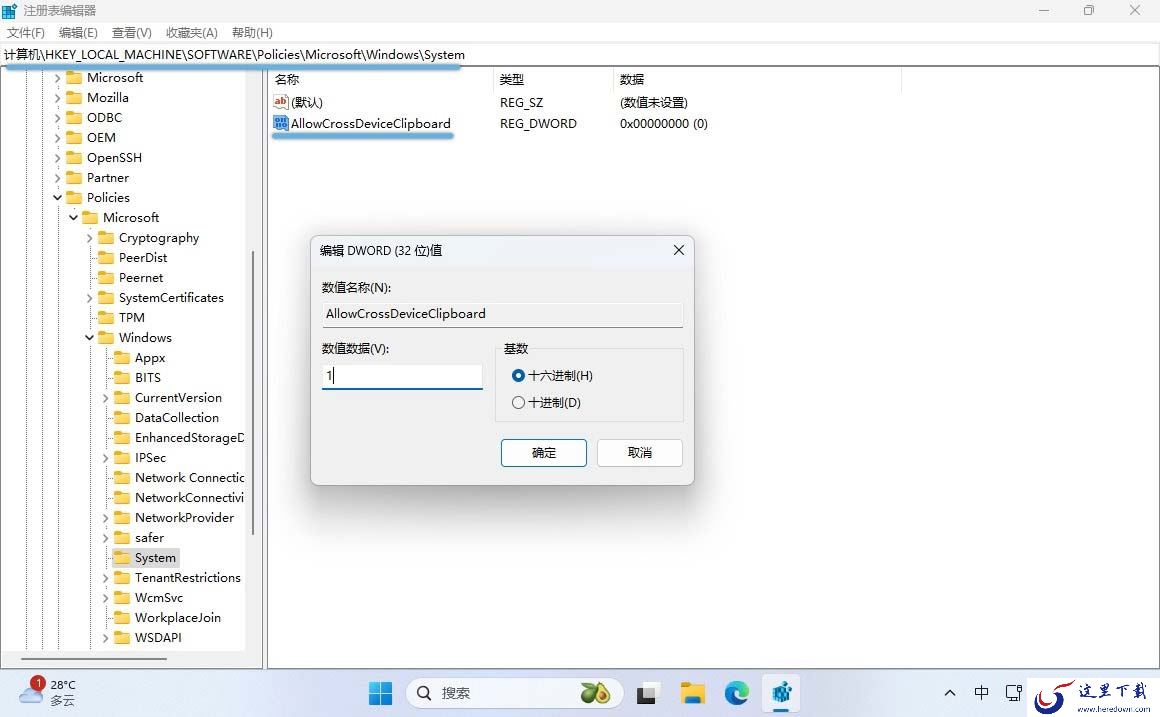The image size is (1160, 717).
Task: Click the taskbar 搜索 search box
Action: (513, 693)
